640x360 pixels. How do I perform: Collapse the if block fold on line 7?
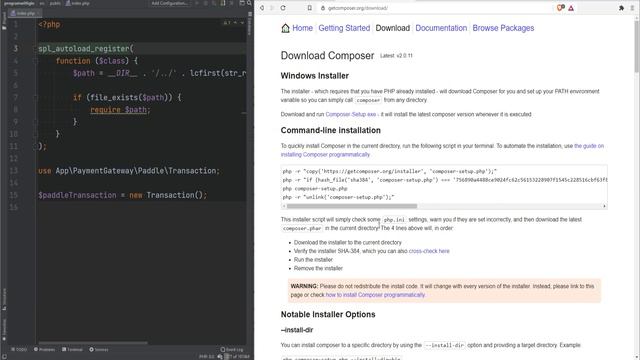click(x=36, y=98)
